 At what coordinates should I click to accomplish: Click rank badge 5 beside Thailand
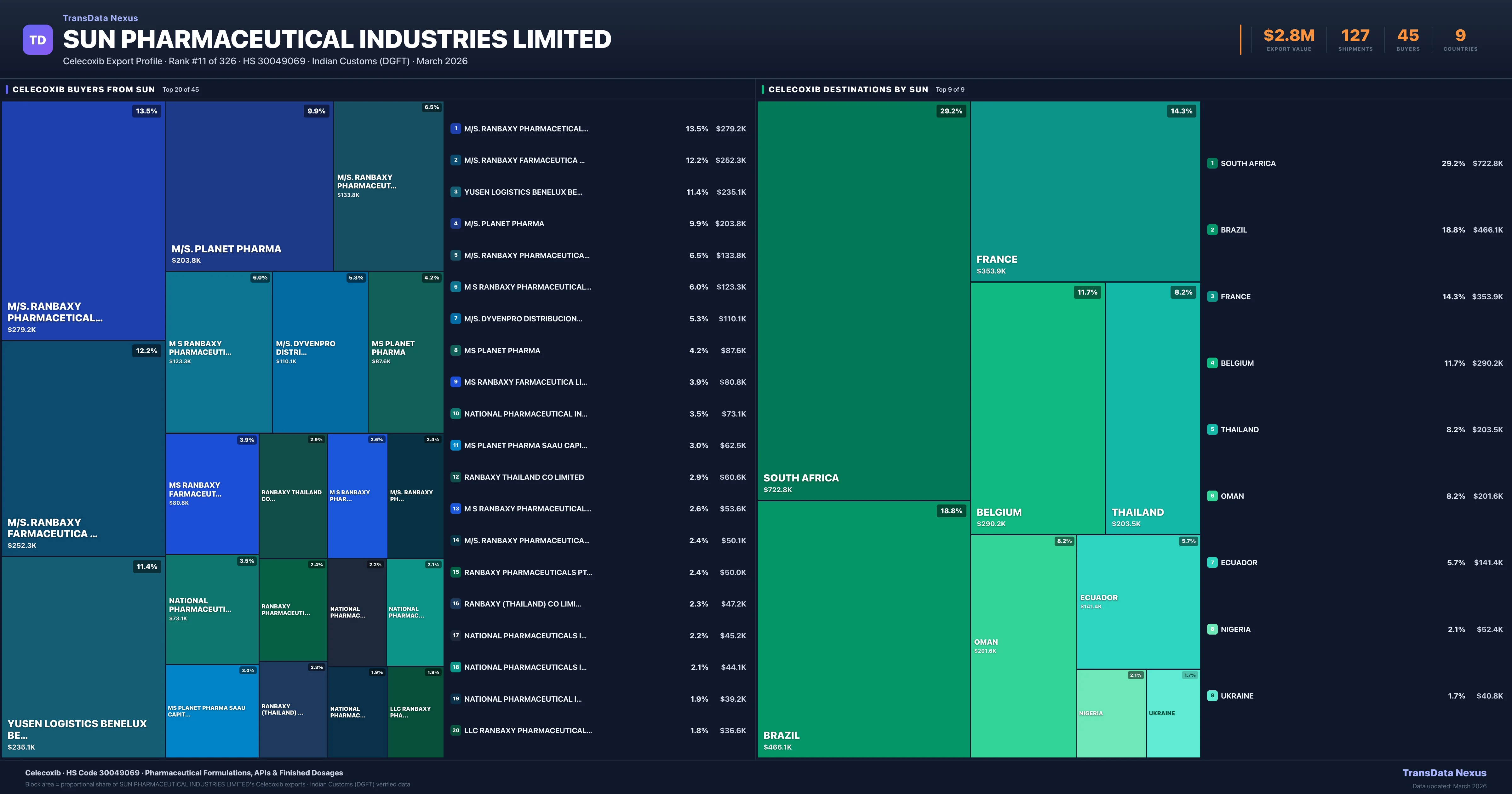click(x=1212, y=429)
